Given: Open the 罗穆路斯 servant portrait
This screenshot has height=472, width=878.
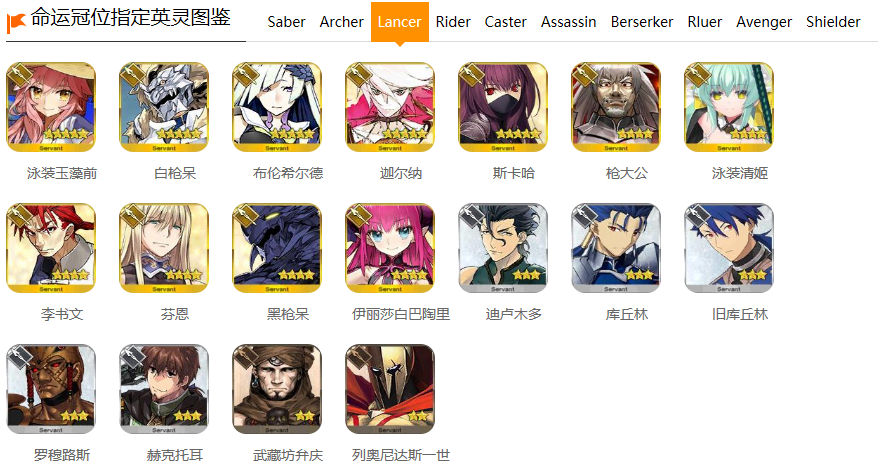Looking at the screenshot, I should [51, 389].
